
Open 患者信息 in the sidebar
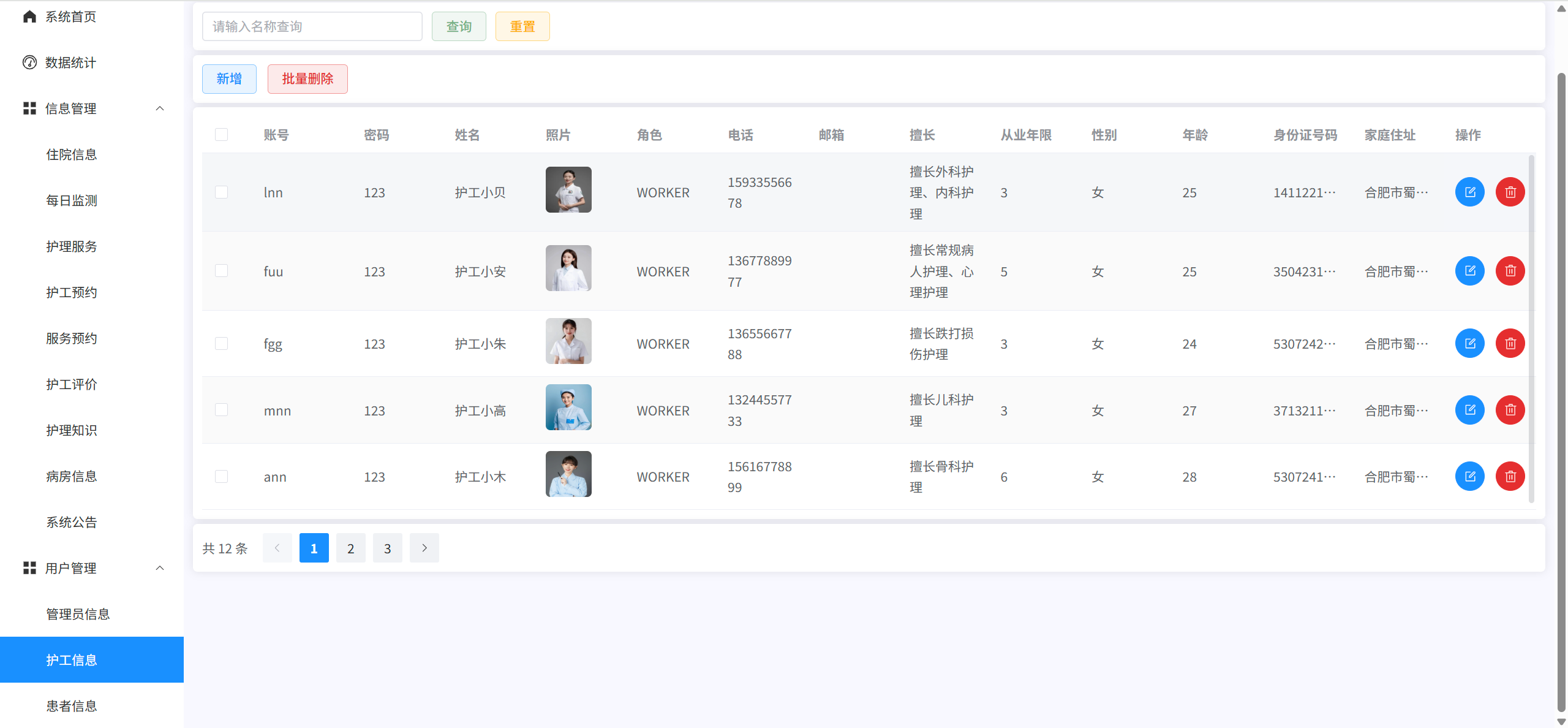[72, 706]
